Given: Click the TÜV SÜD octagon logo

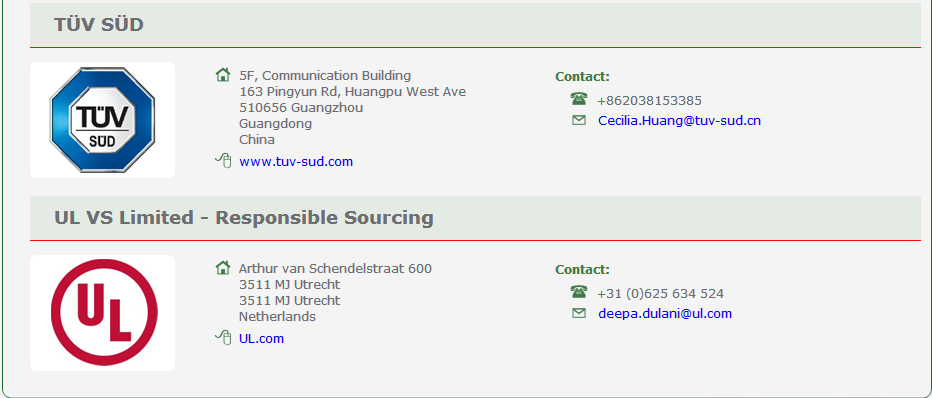Looking at the screenshot, I should (102, 120).
